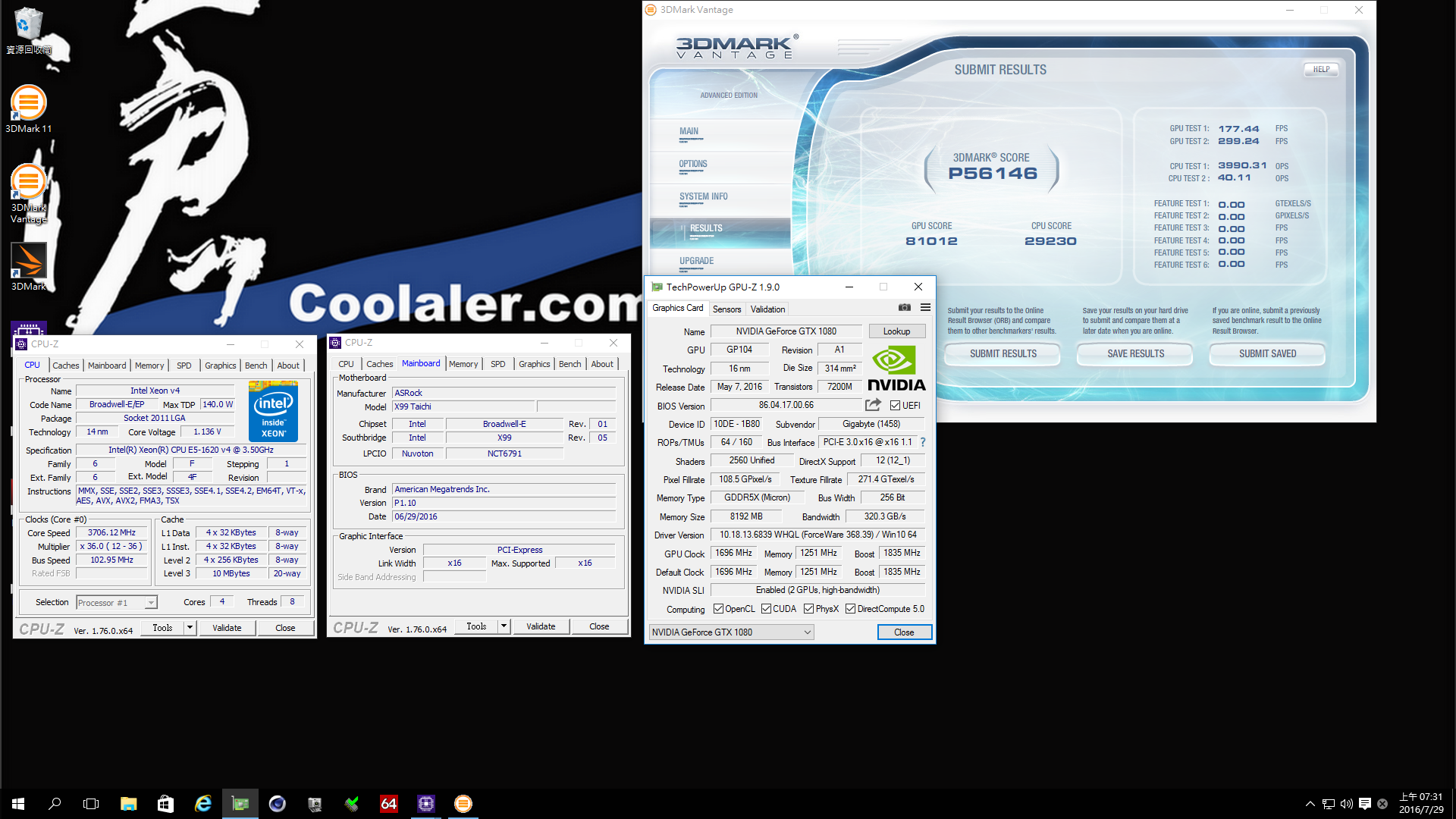The image size is (1456, 819).
Task: Click the Intel Xeon v4 name field
Action: coord(155,391)
